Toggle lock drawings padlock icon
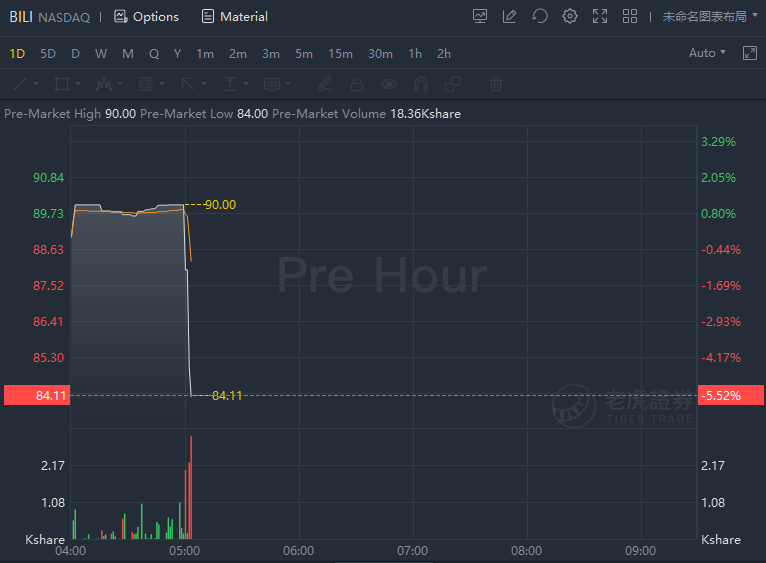Viewport: 766px width, 563px height. (x=357, y=84)
